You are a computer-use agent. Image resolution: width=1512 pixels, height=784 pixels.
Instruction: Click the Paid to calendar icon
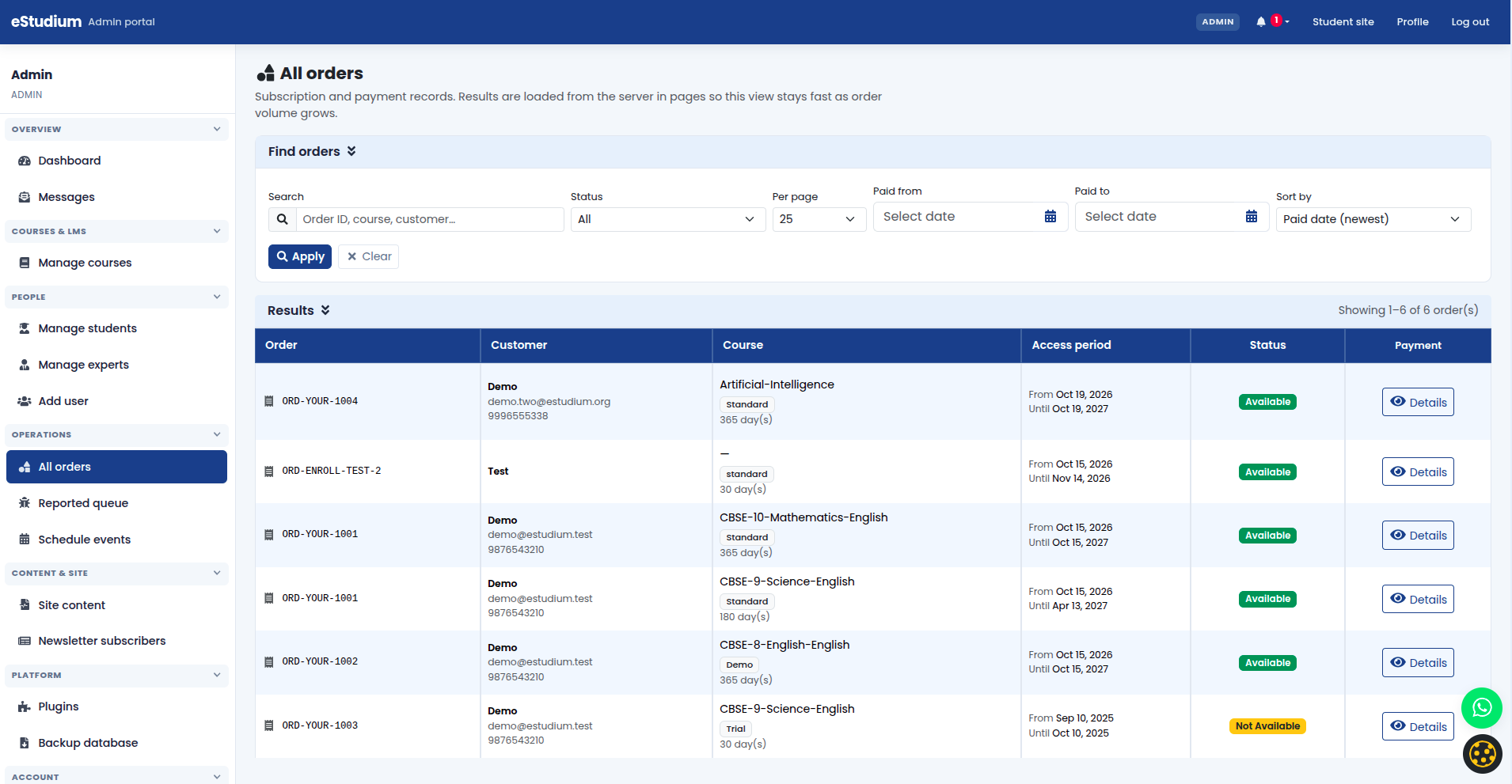[x=1252, y=217]
